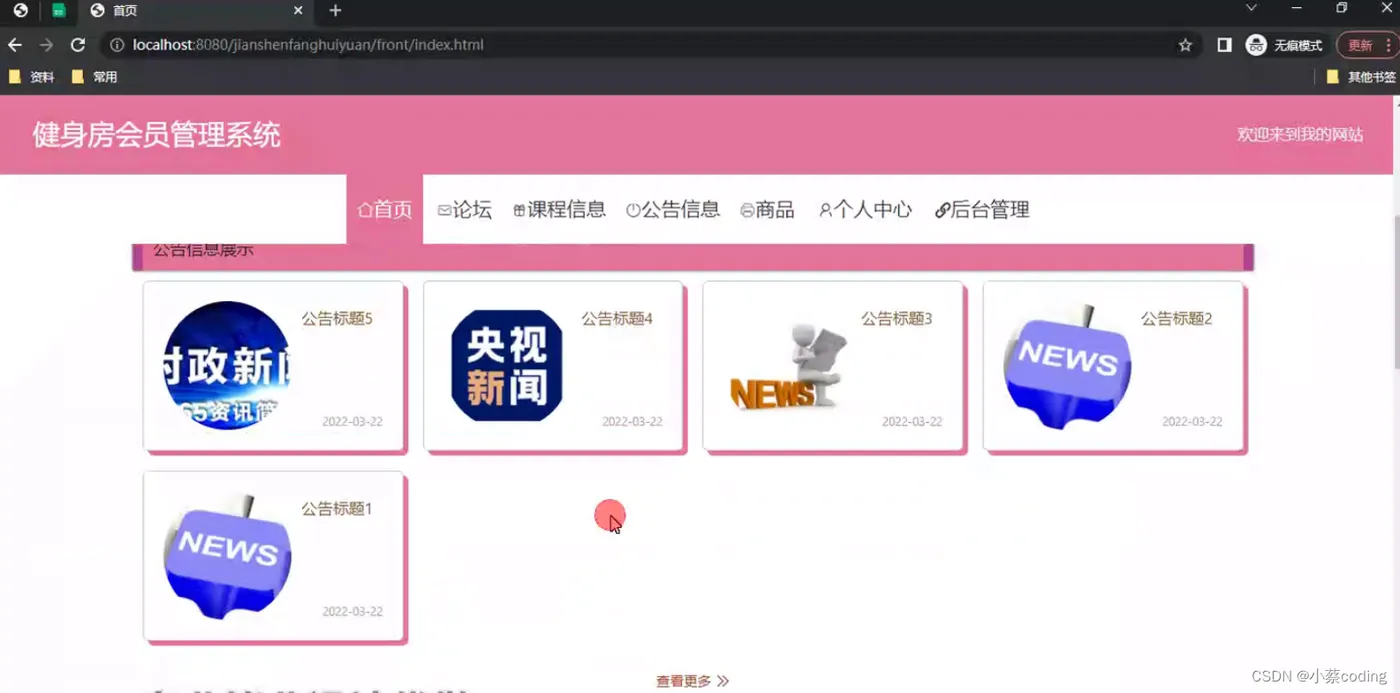1400x693 pixels.
Task: Open the side panel icon
Action: point(1224,45)
